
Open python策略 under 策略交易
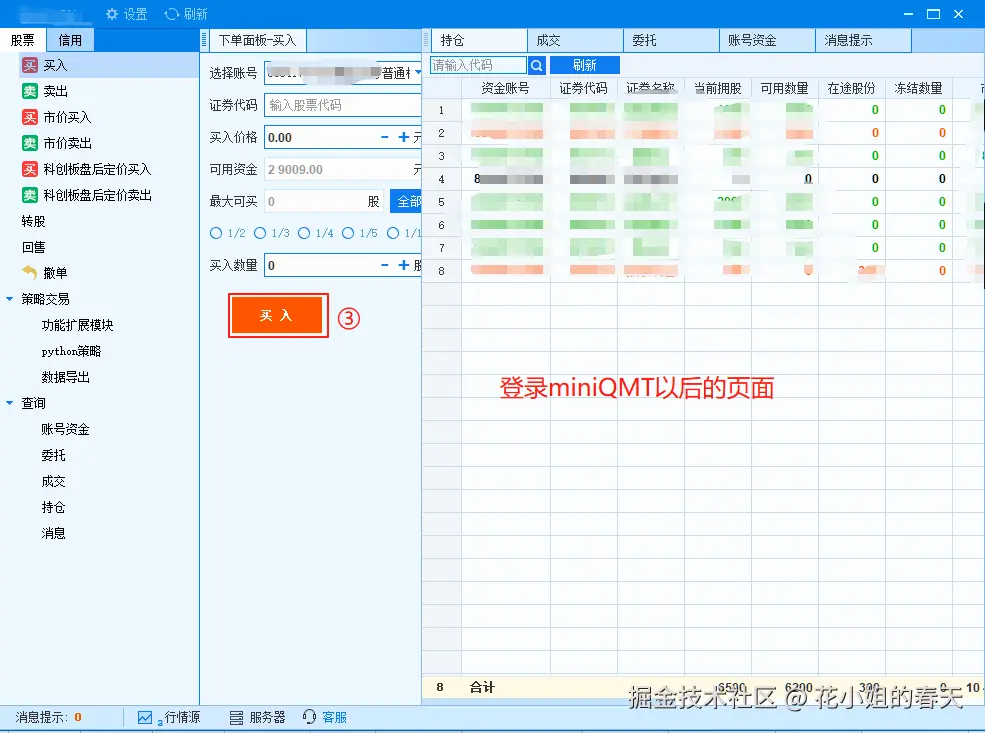tap(71, 351)
